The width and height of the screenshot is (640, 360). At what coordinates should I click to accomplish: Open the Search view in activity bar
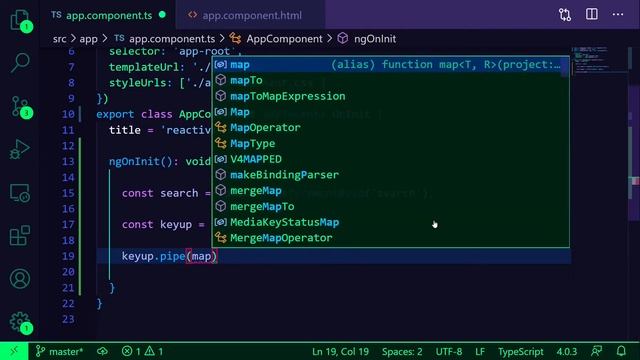(20, 63)
